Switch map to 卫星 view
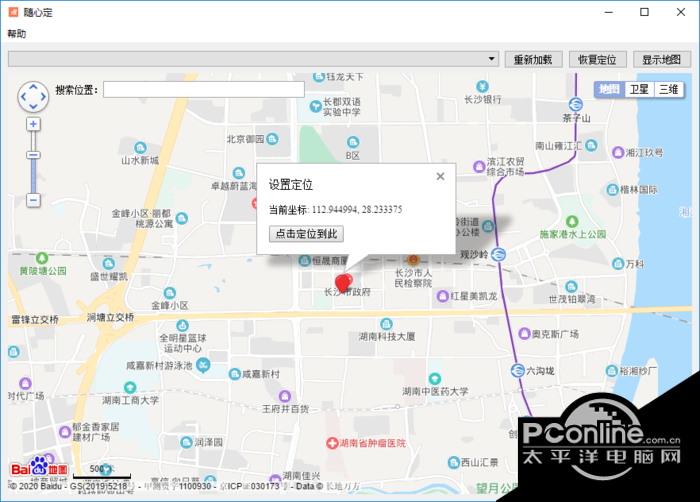 click(639, 89)
